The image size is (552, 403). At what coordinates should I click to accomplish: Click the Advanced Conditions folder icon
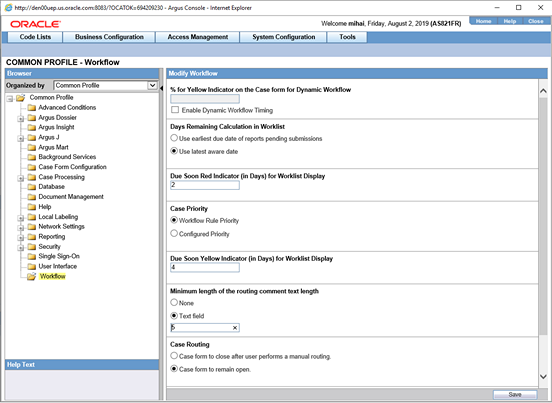[32, 108]
